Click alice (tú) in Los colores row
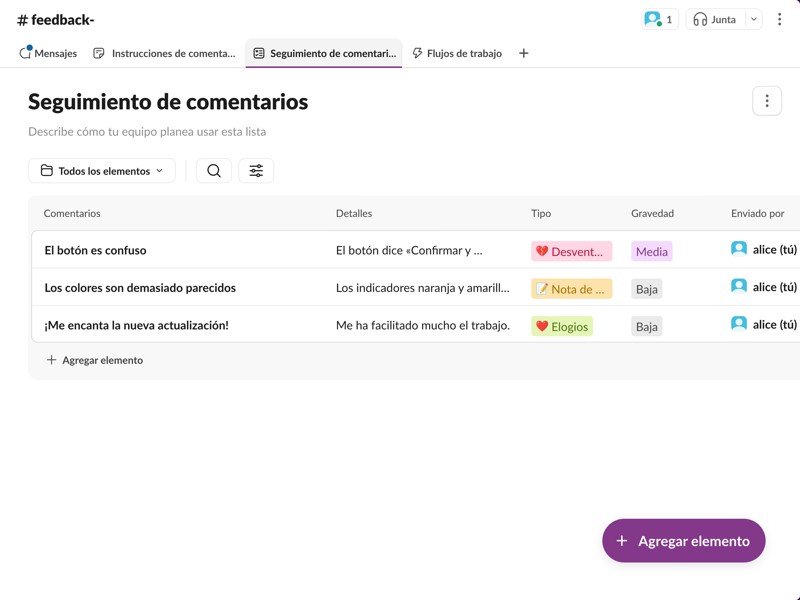800x600 pixels. 764,287
